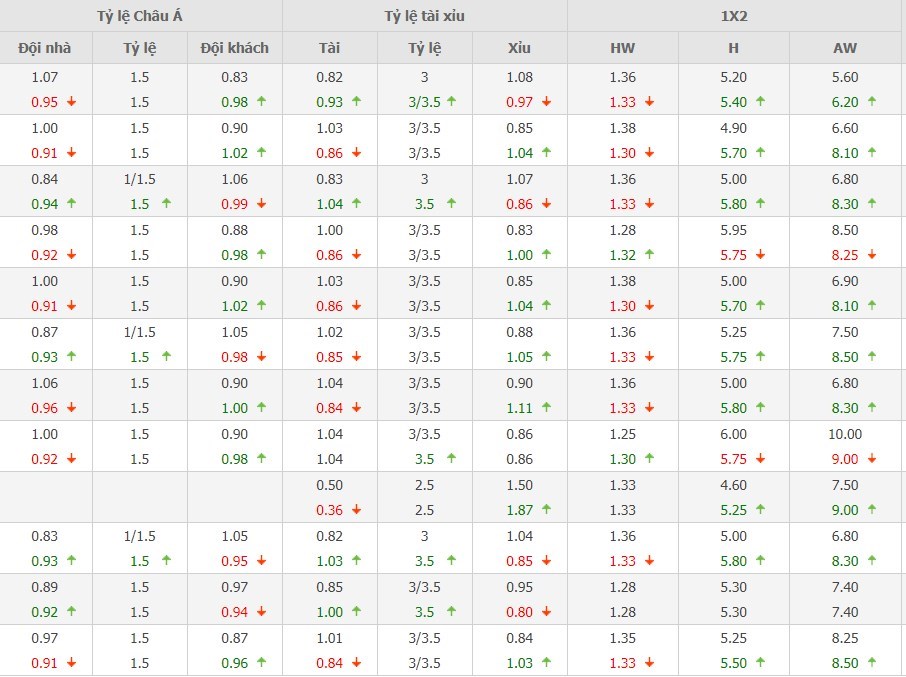The height and width of the screenshot is (677, 906).
Task: Click the green up arrow next to 6.20
Action: point(872,102)
